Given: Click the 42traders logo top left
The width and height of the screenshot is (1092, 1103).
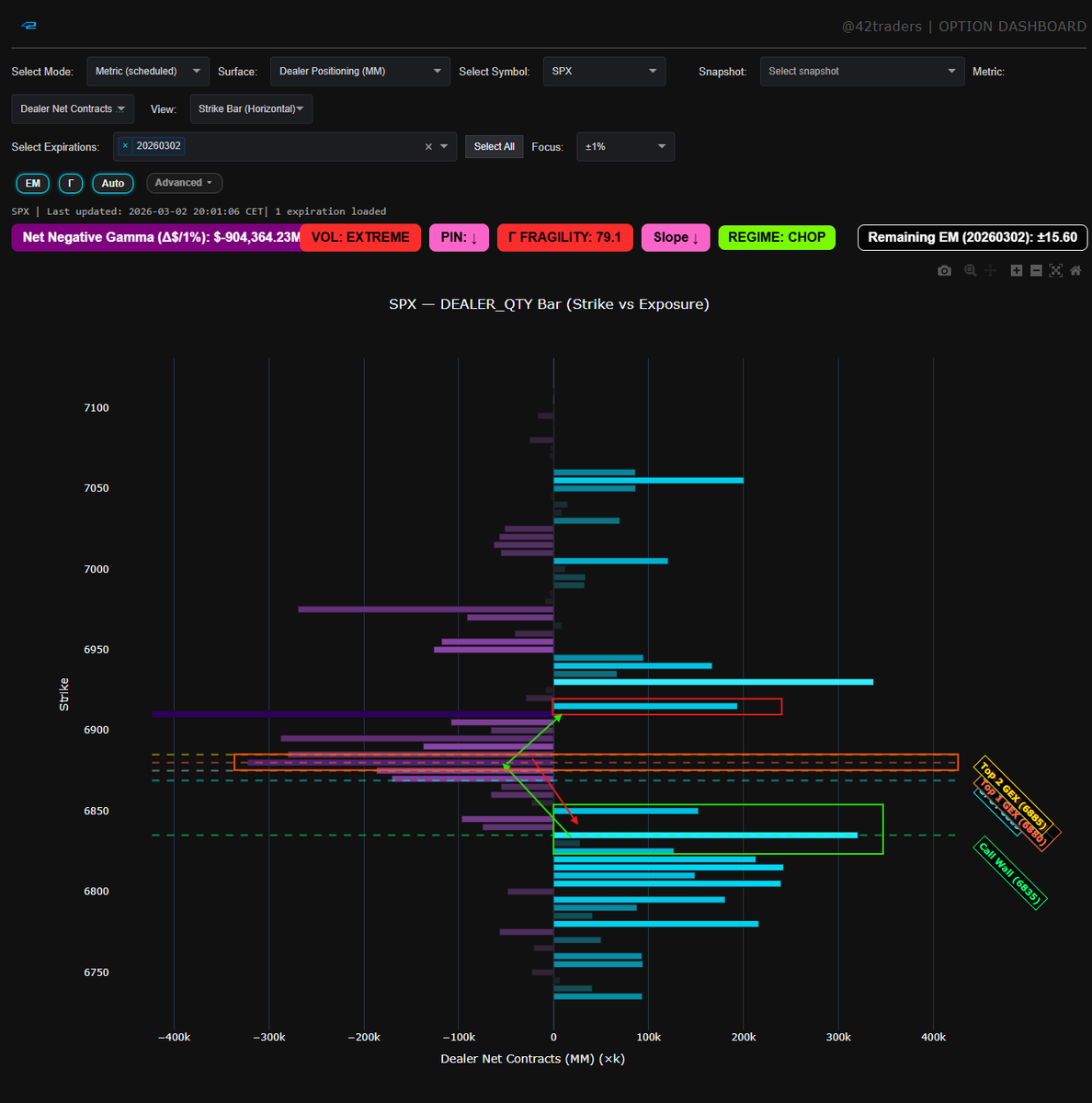Looking at the screenshot, I should (28, 25).
